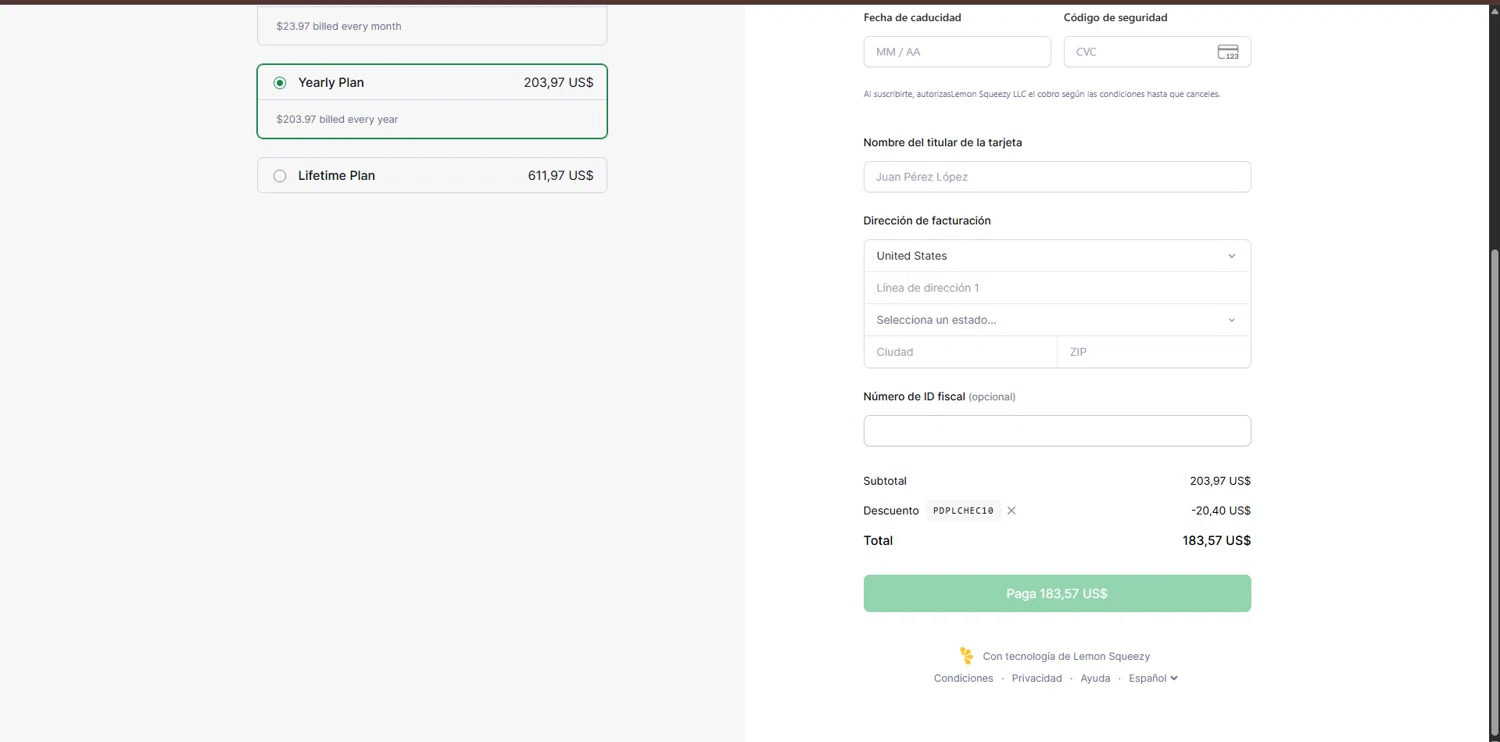The image size is (1500, 742).
Task: Click the $23.97 billed every month text
Action: point(339,26)
